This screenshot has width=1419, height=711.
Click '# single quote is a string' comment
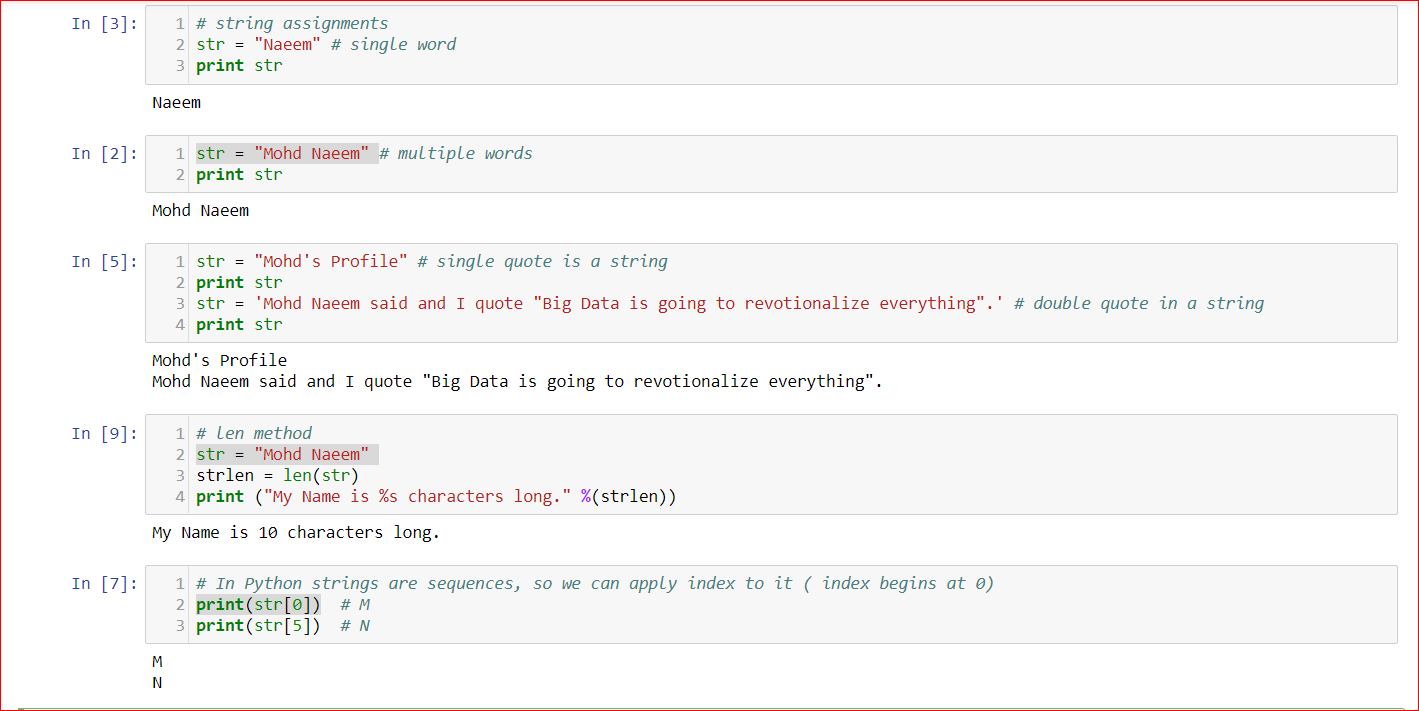(543, 261)
